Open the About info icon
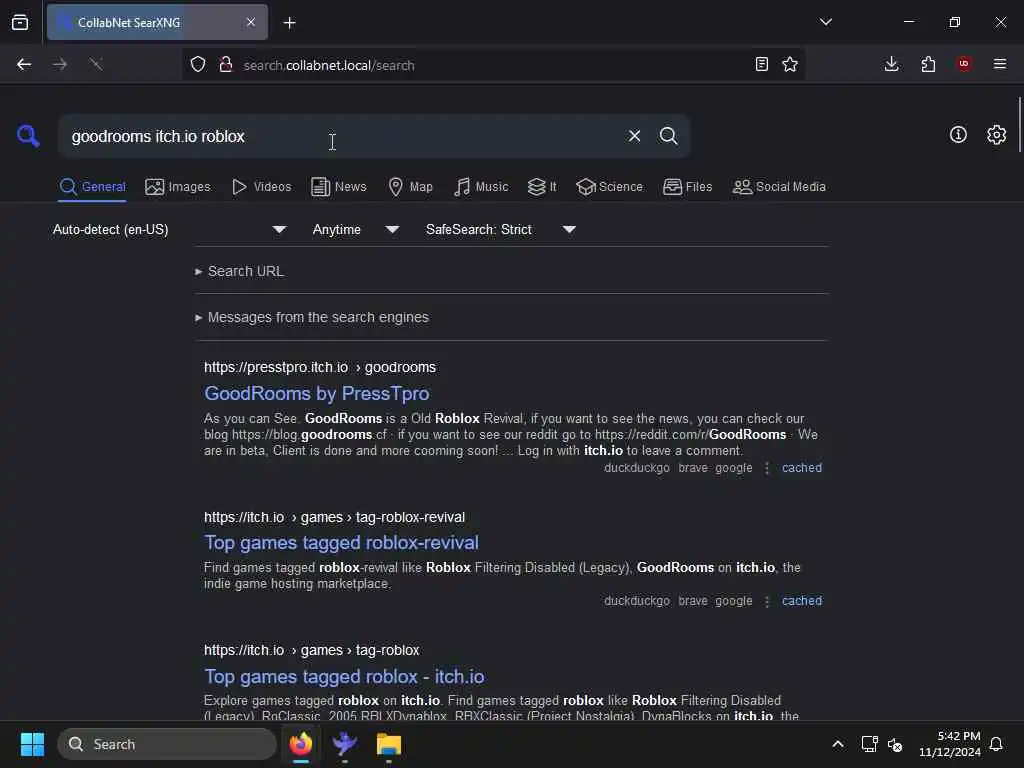 click(x=958, y=135)
